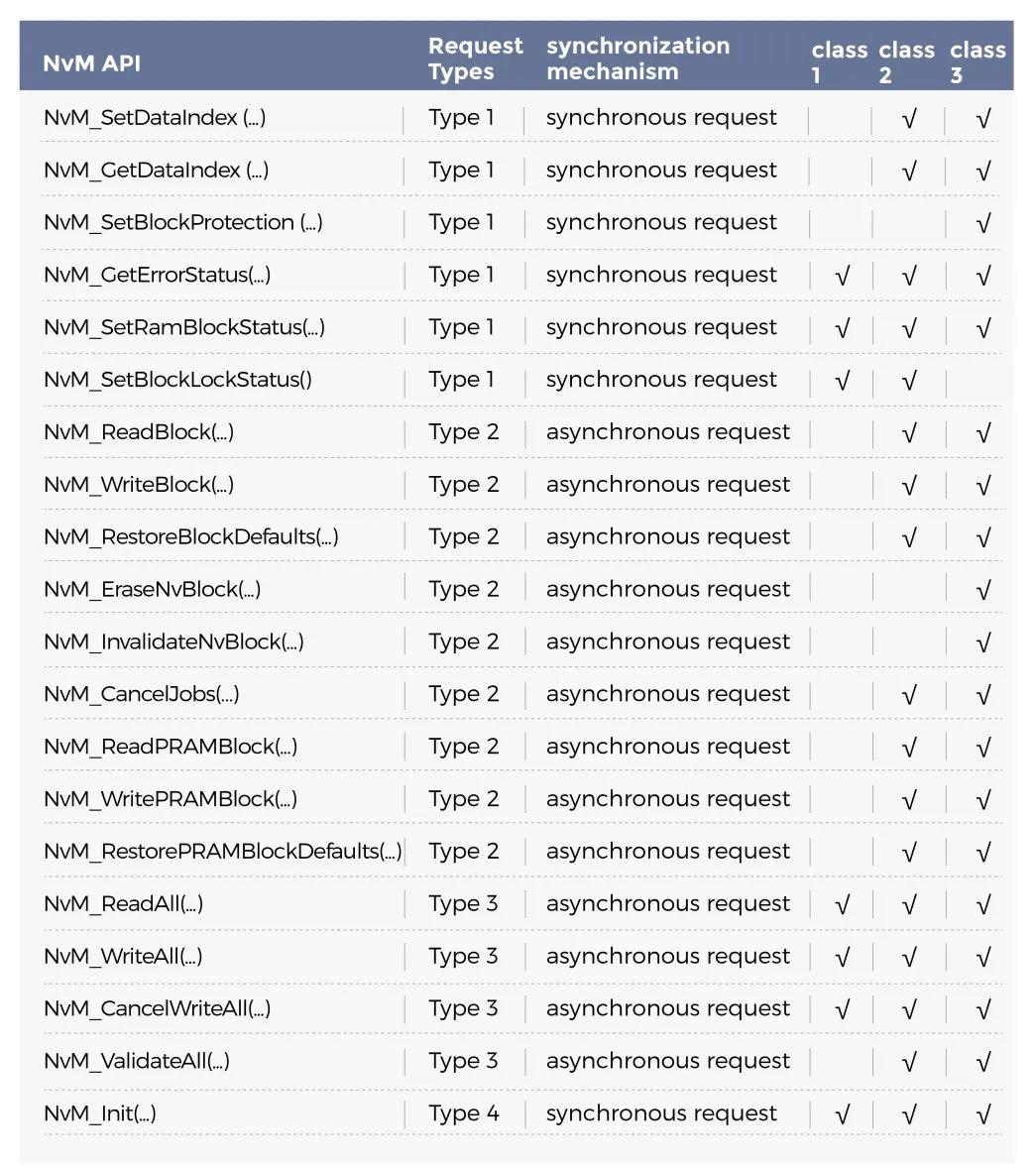The width and height of the screenshot is (1036, 1168).
Task: Click the class 2 checkmark for NvM_ValidateAll
Action: 908,1063
